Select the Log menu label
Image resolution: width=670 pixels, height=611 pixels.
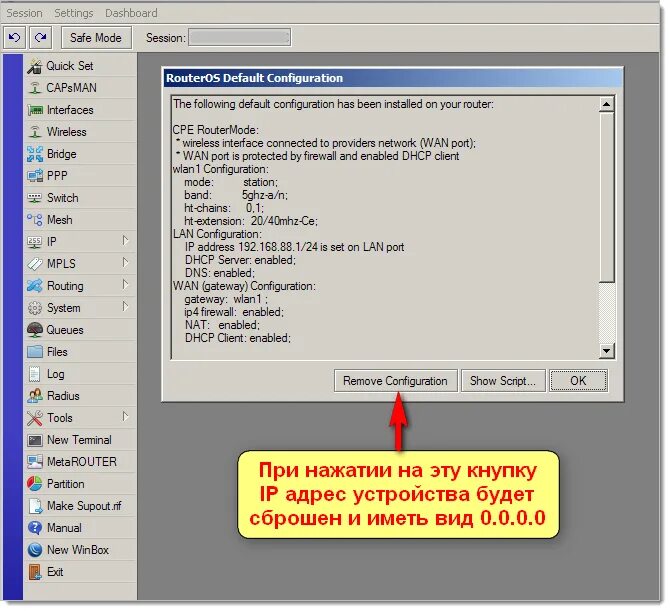click(56, 374)
